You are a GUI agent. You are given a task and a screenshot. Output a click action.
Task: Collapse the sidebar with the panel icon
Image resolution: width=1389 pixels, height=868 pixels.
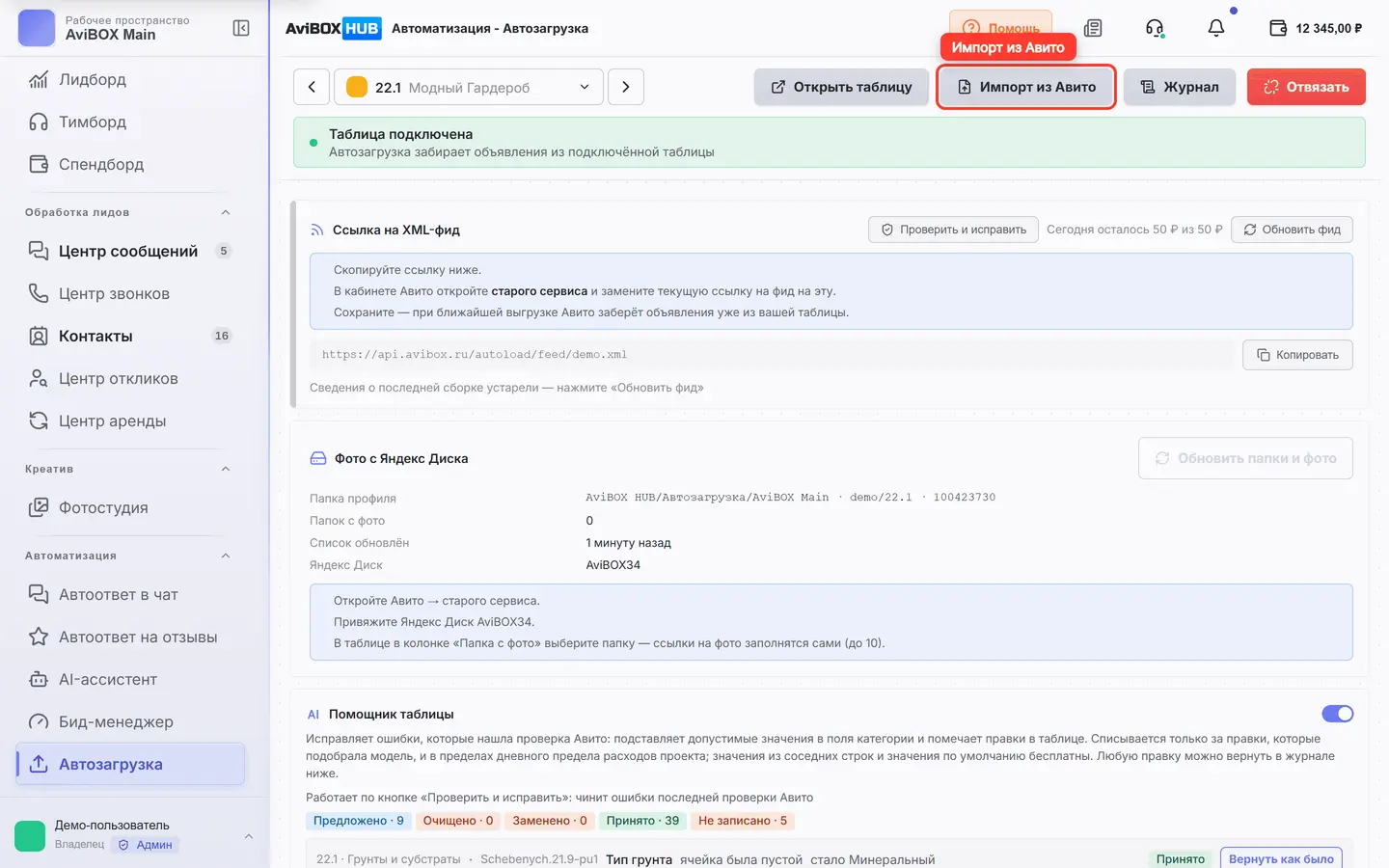pos(241,28)
